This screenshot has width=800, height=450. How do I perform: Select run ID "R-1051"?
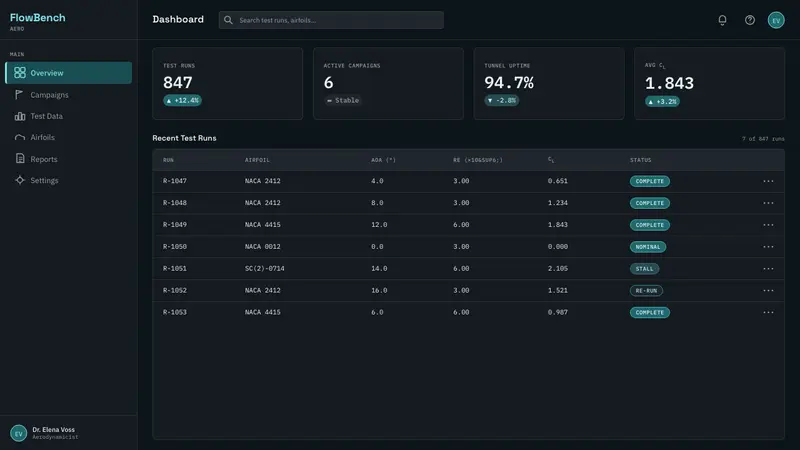[x=175, y=269]
